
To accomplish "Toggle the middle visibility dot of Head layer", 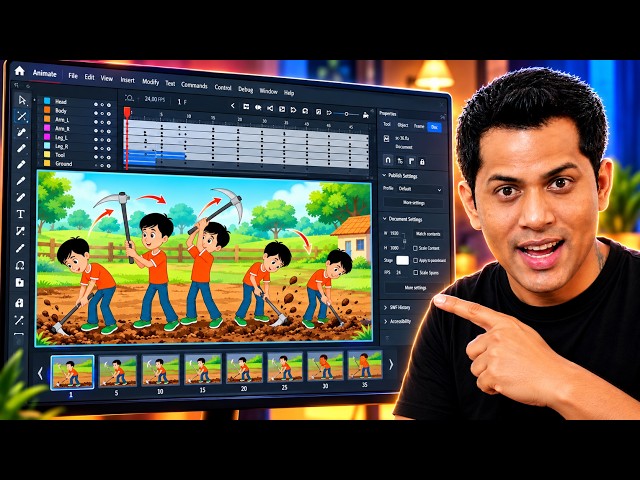I will (102, 105).
